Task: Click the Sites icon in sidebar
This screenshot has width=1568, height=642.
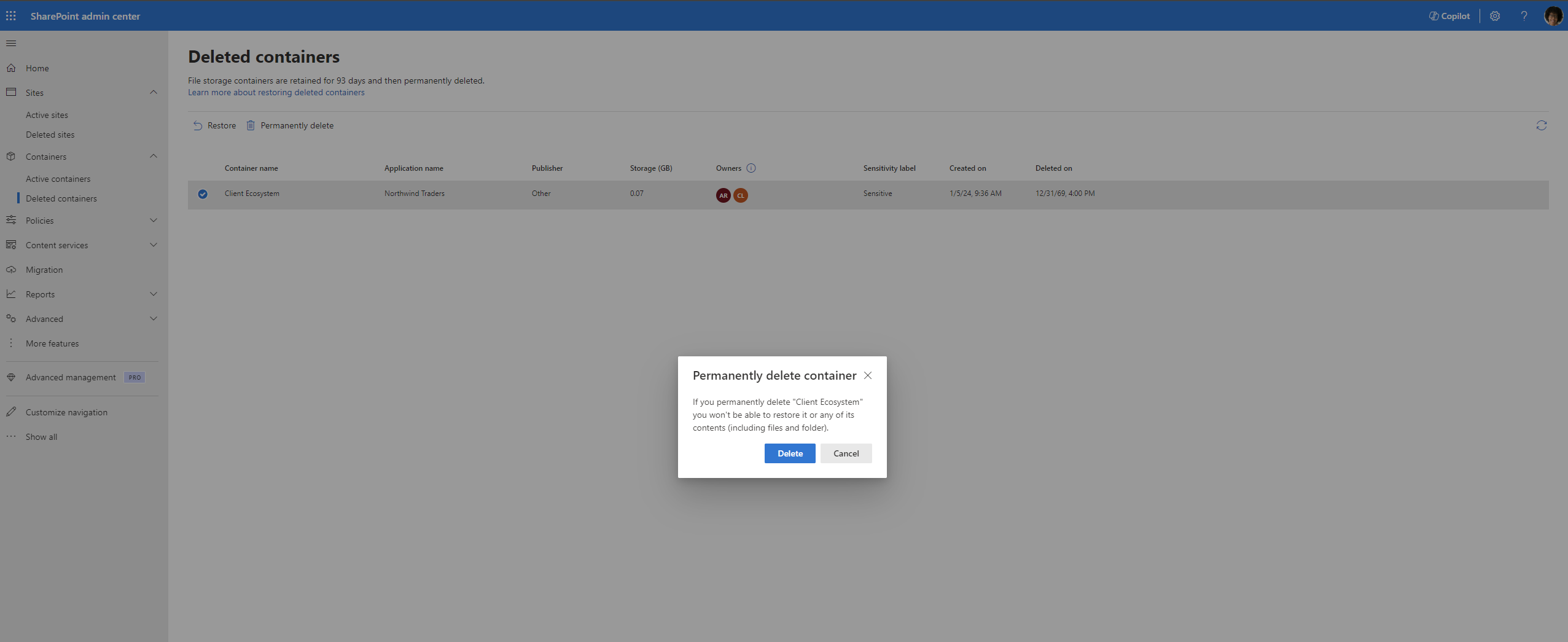Action: pyautogui.click(x=11, y=92)
